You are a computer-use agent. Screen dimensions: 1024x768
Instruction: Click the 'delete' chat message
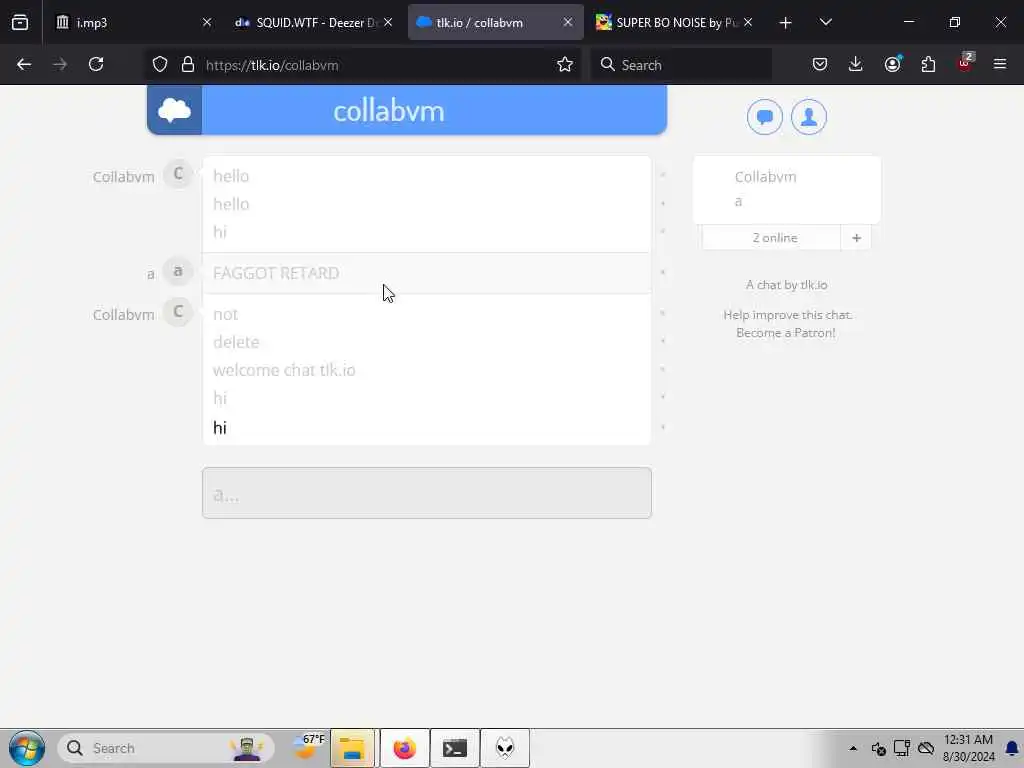[x=236, y=342]
